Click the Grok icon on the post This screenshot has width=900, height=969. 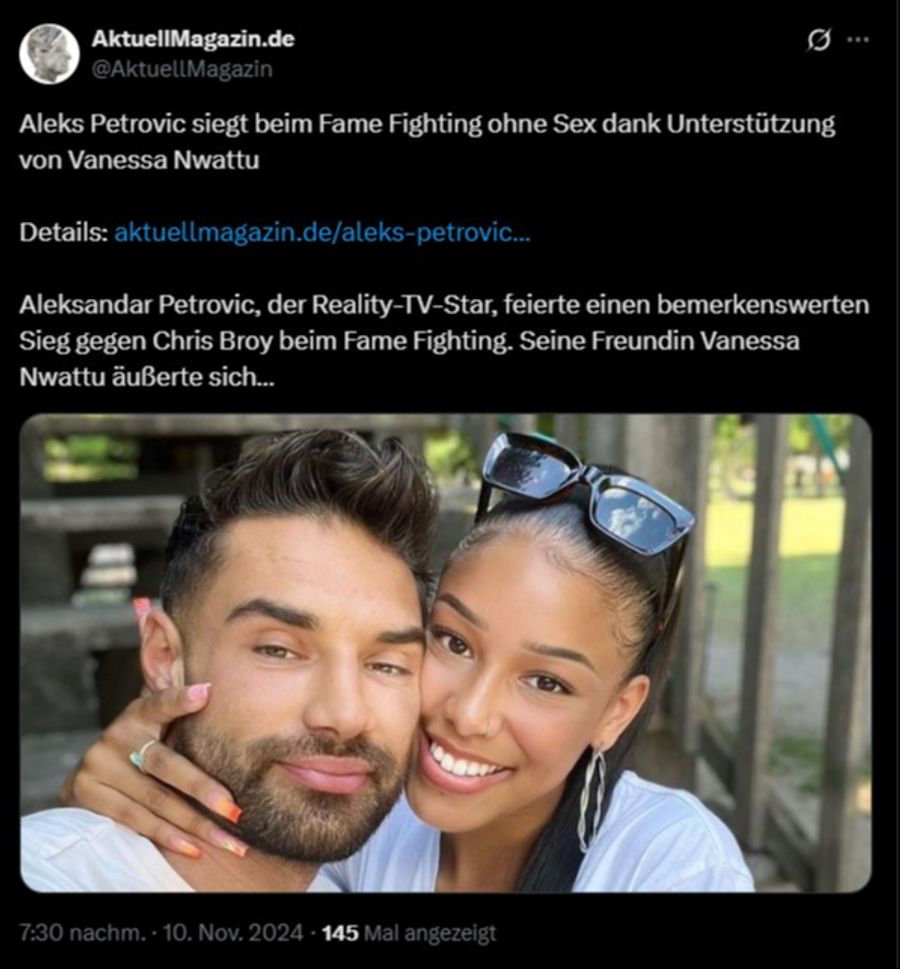pos(819,41)
